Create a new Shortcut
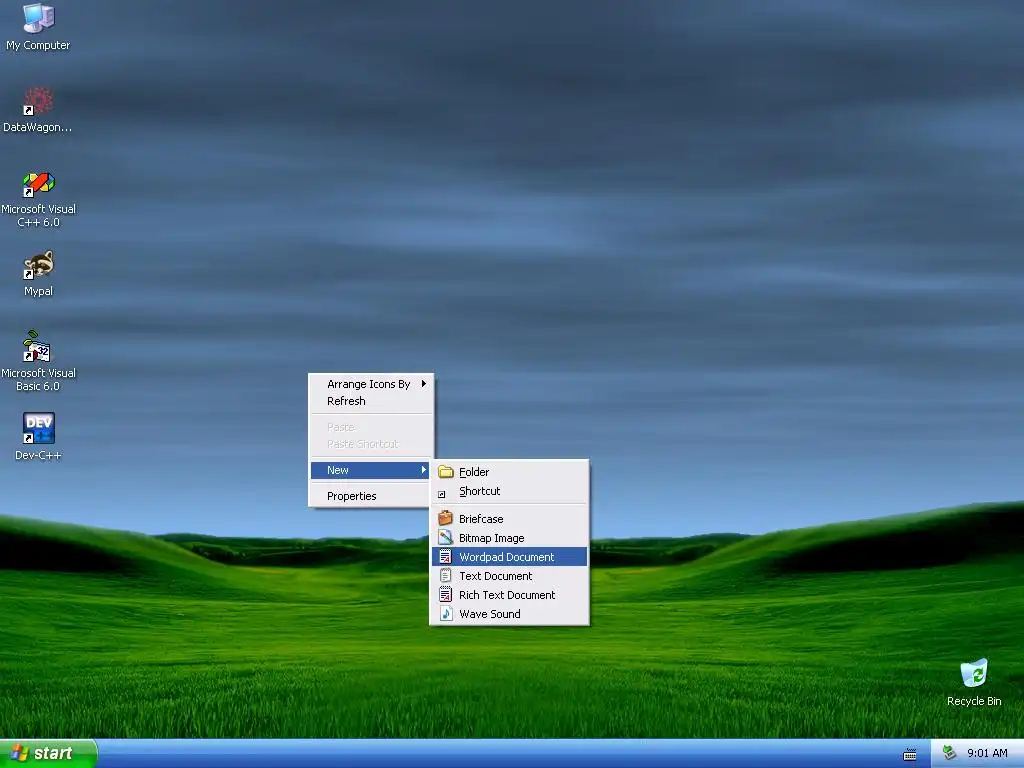1024x768 pixels. pyautogui.click(x=509, y=491)
